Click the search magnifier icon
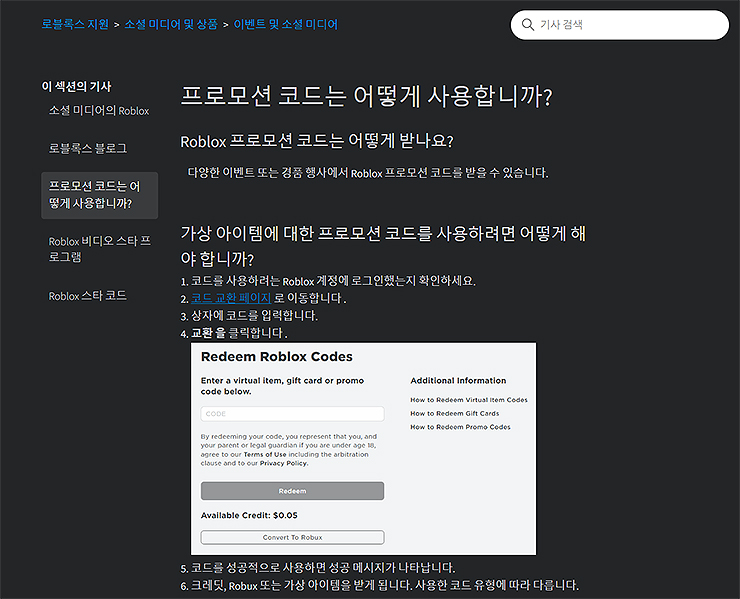Viewport: 740px width, 599px height. click(528, 25)
